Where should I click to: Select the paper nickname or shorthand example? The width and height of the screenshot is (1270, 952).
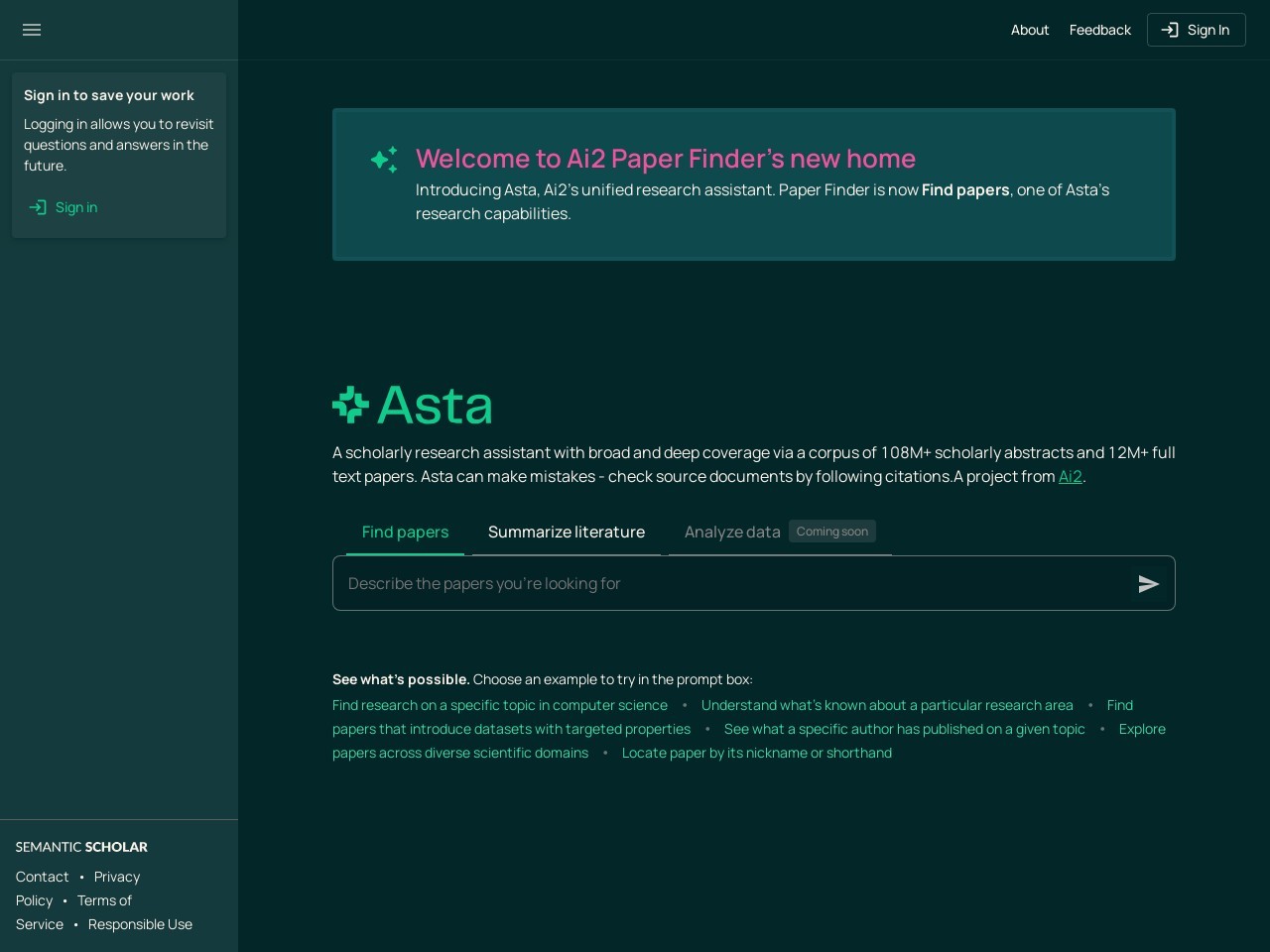pyautogui.click(x=756, y=753)
